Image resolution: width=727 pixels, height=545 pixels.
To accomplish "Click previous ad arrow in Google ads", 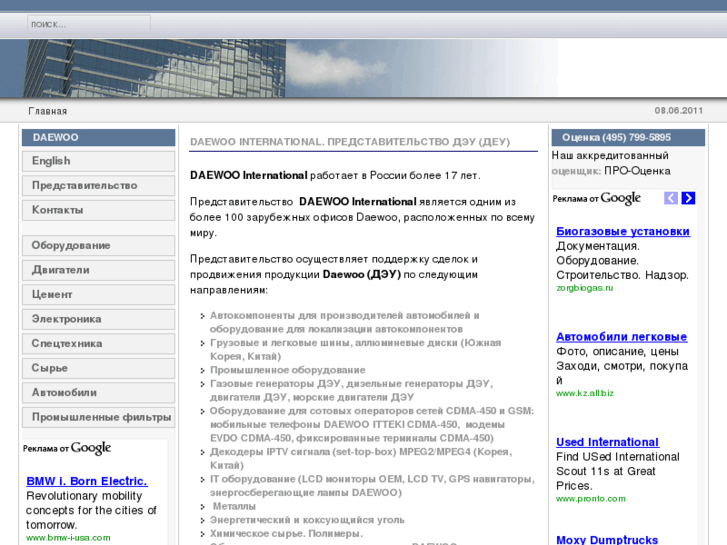I will coord(670,198).
